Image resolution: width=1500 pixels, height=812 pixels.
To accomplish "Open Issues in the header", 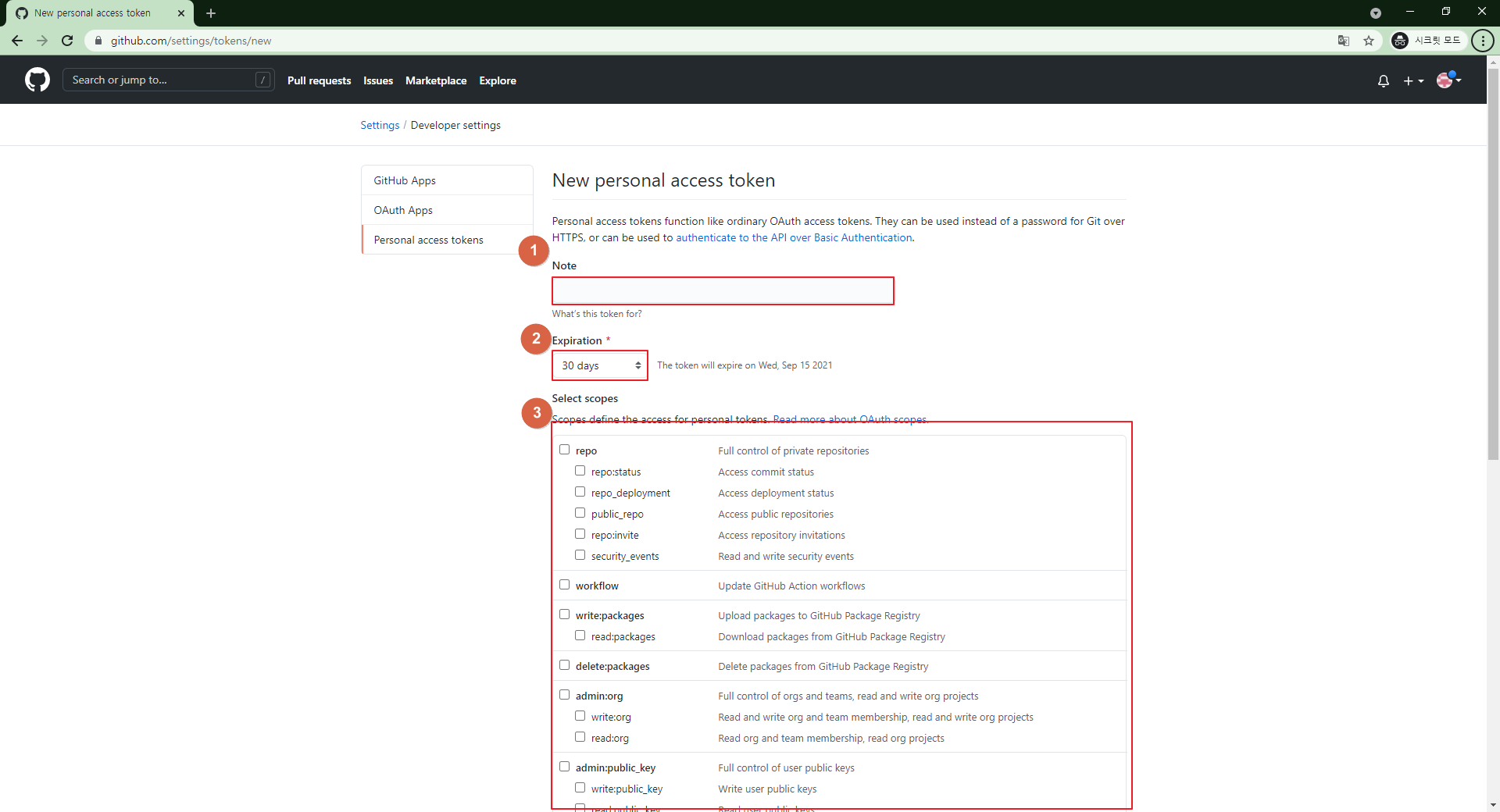I will click(378, 80).
